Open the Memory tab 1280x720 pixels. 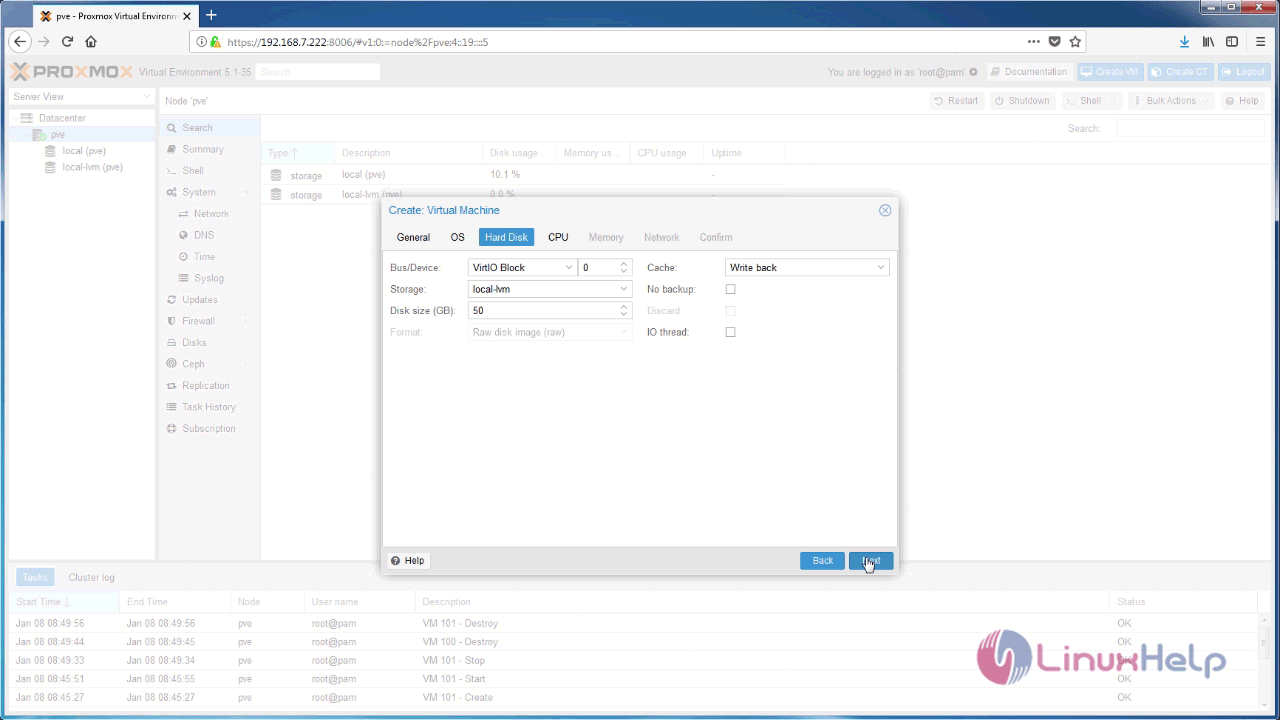(x=606, y=237)
